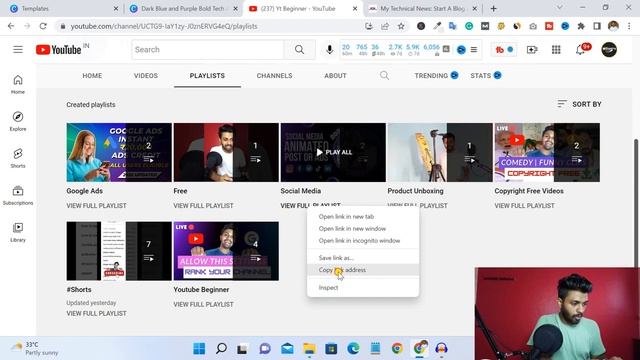
Task: View full playlist under Youtube Beginner
Action: click(x=203, y=304)
